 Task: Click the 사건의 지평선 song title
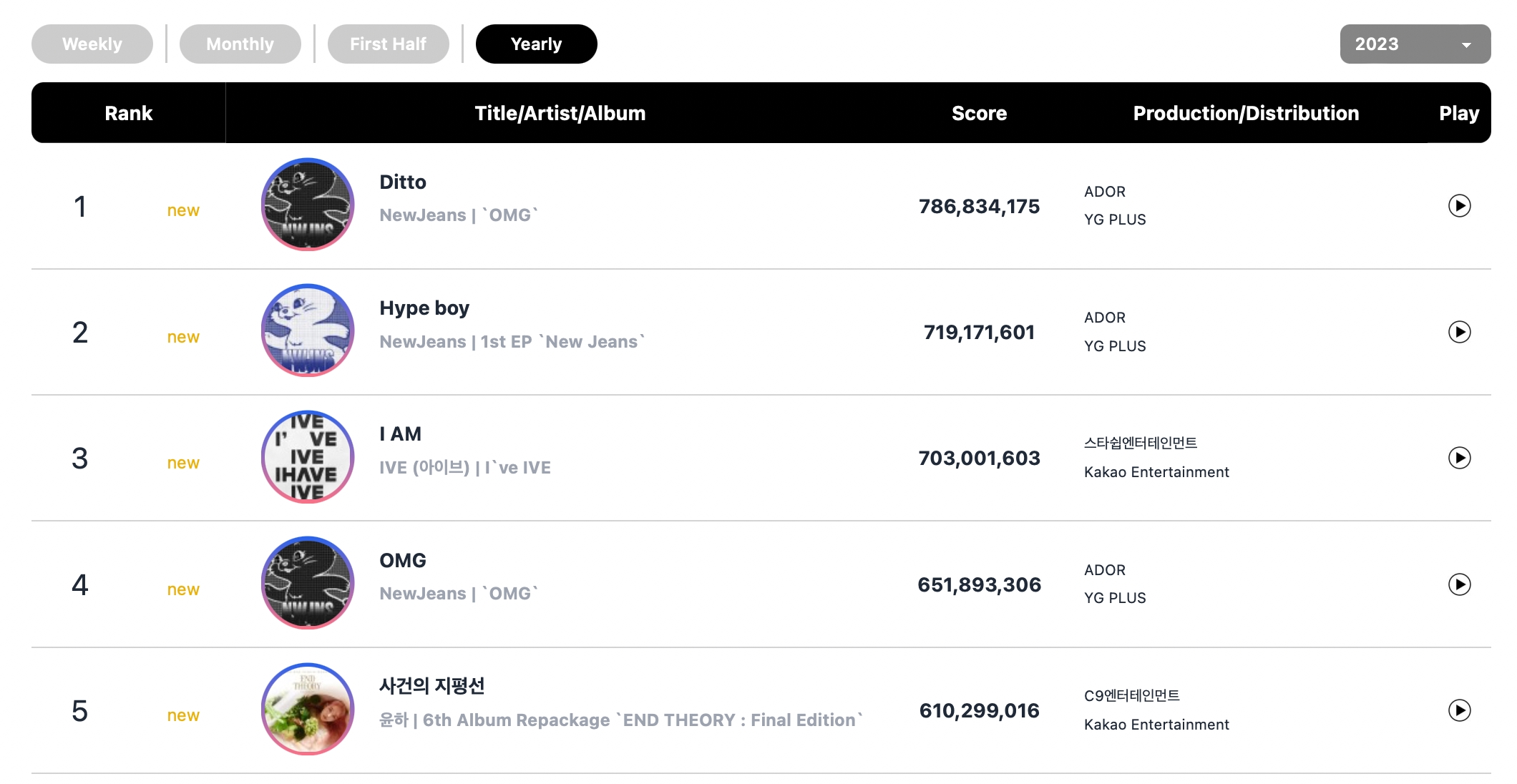tap(432, 686)
